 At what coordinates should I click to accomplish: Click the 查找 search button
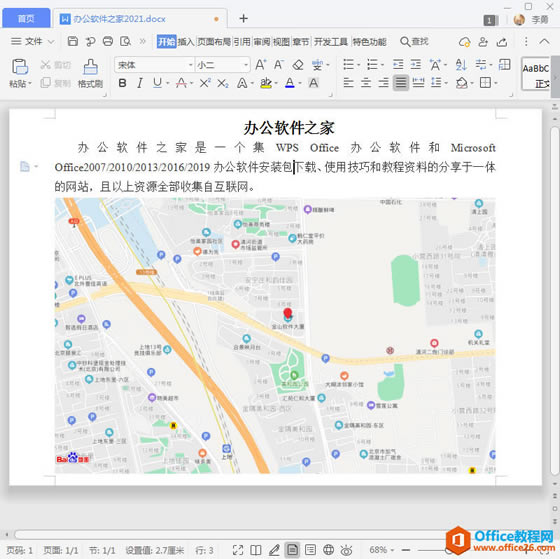click(414, 42)
